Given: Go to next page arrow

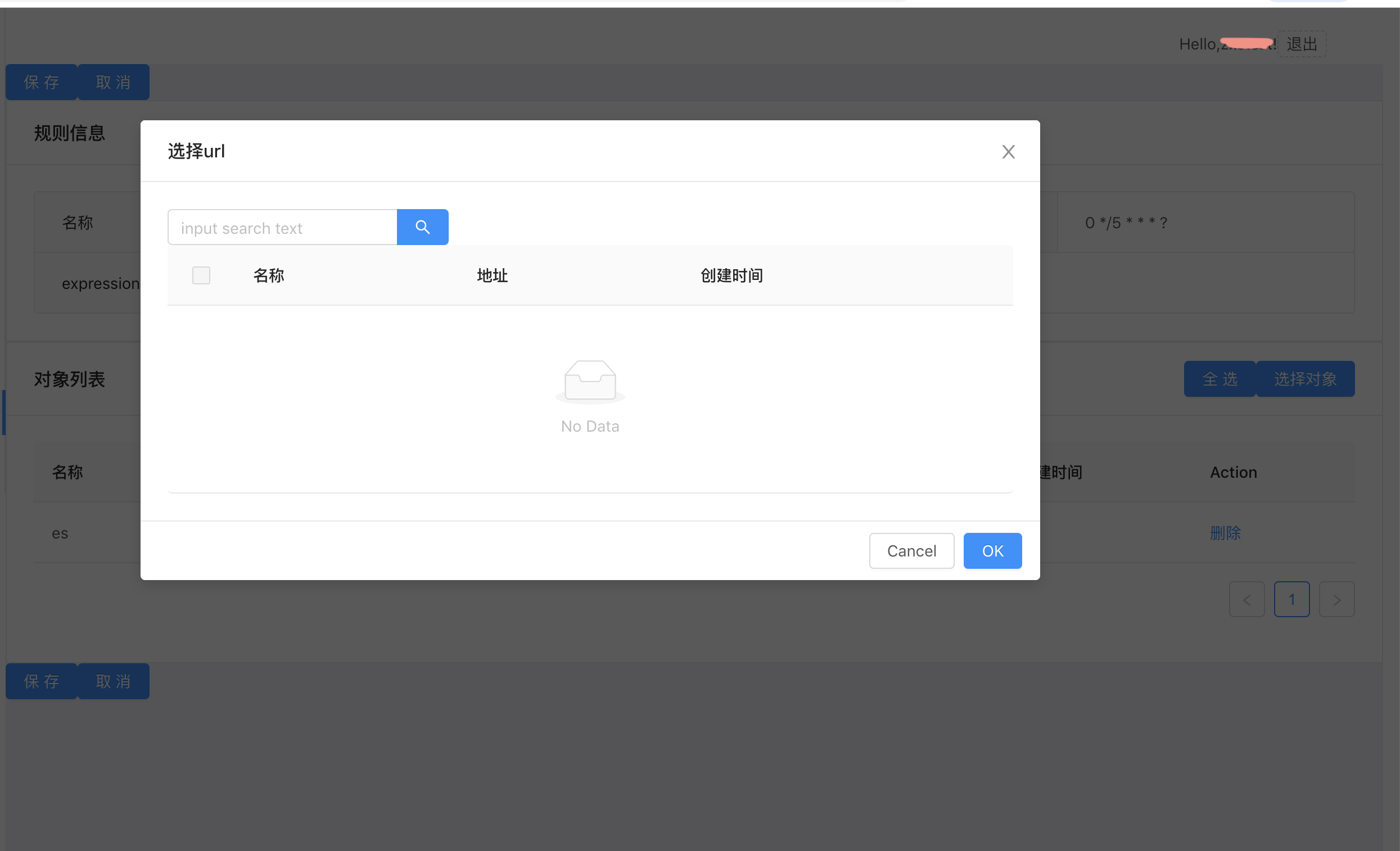Looking at the screenshot, I should (1336, 599).
